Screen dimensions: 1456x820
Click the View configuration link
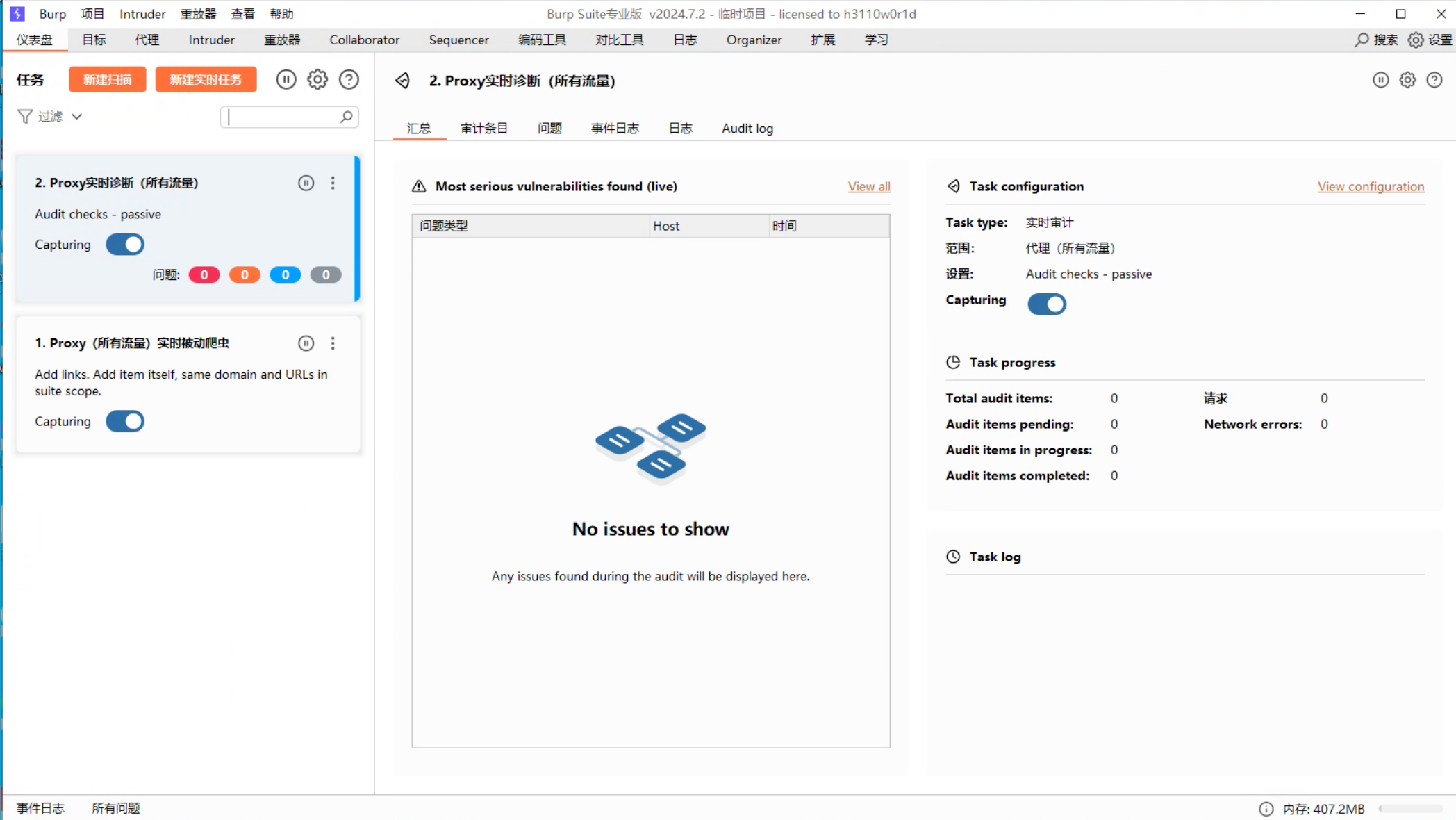click(x=1371, y=186)
